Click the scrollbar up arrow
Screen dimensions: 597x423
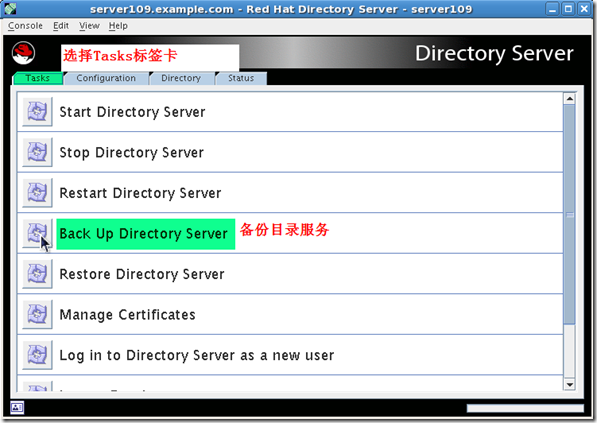click(x=569, y=99)
